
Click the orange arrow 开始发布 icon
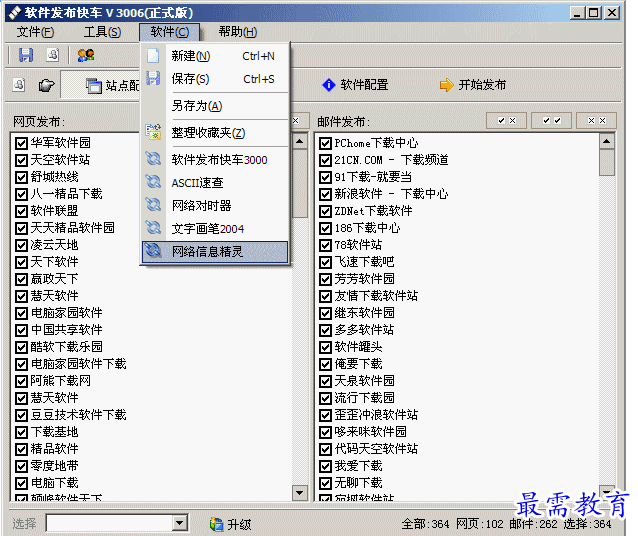(x=446, y=85)
